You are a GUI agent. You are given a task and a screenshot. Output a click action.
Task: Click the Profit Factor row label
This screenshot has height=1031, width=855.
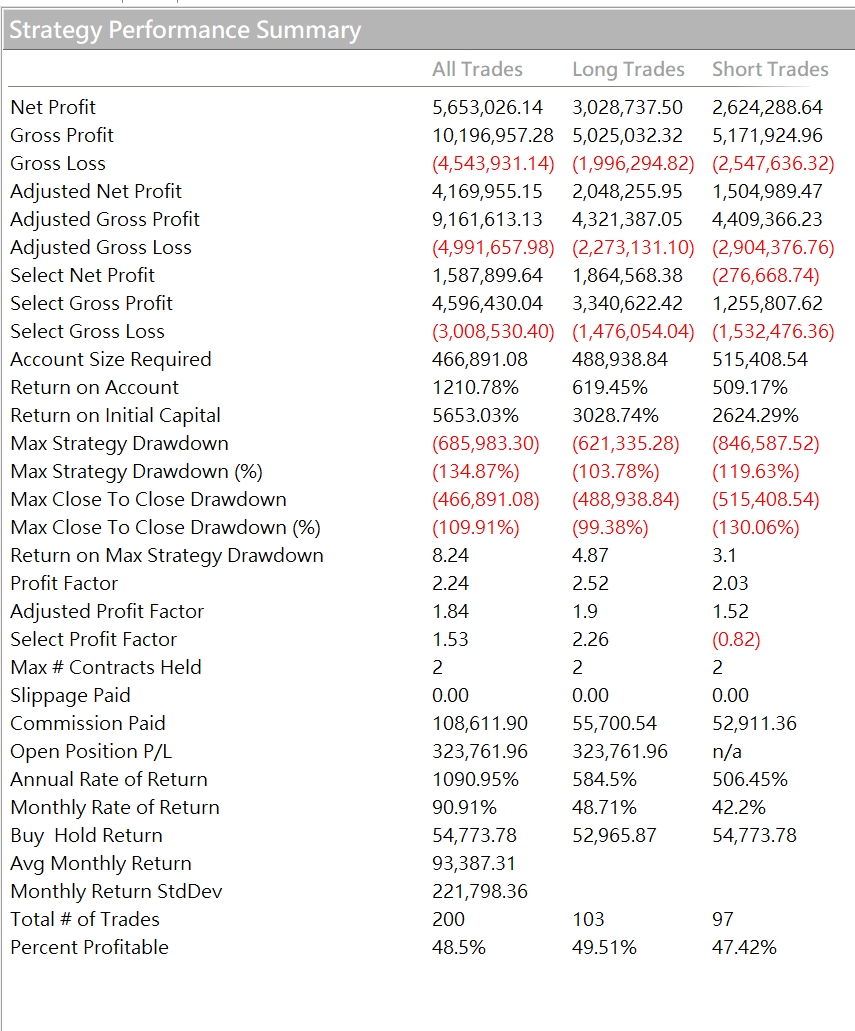pyautogui.click(x=64, y=583)
